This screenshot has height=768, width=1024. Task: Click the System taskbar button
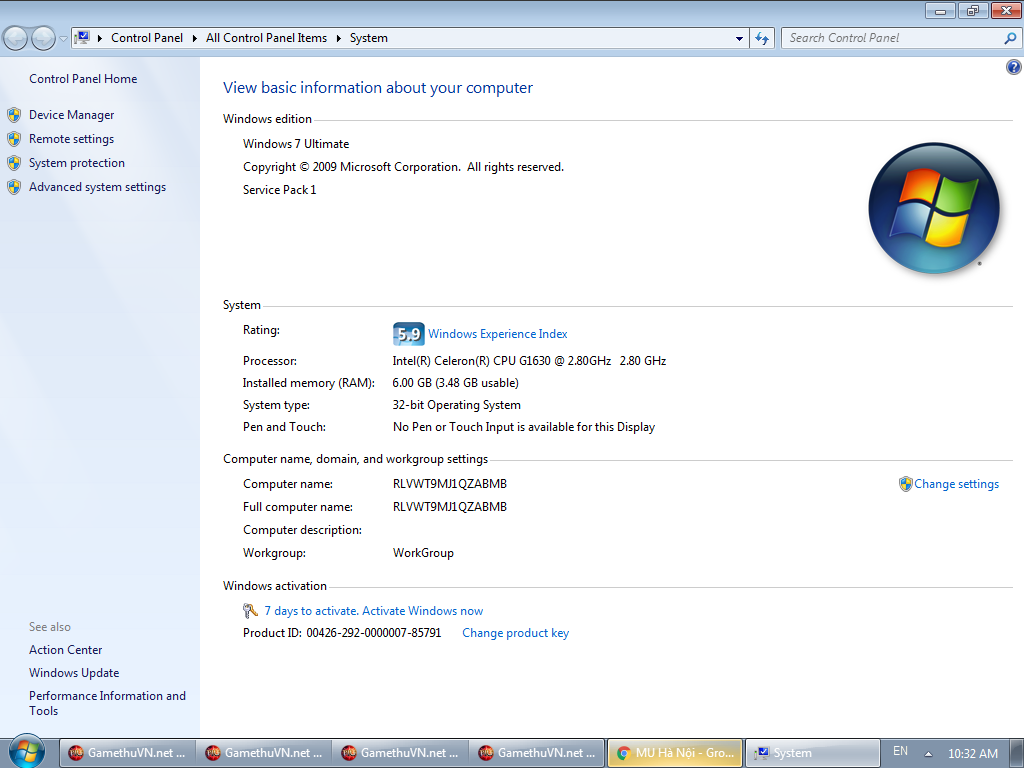coord(812,753)
